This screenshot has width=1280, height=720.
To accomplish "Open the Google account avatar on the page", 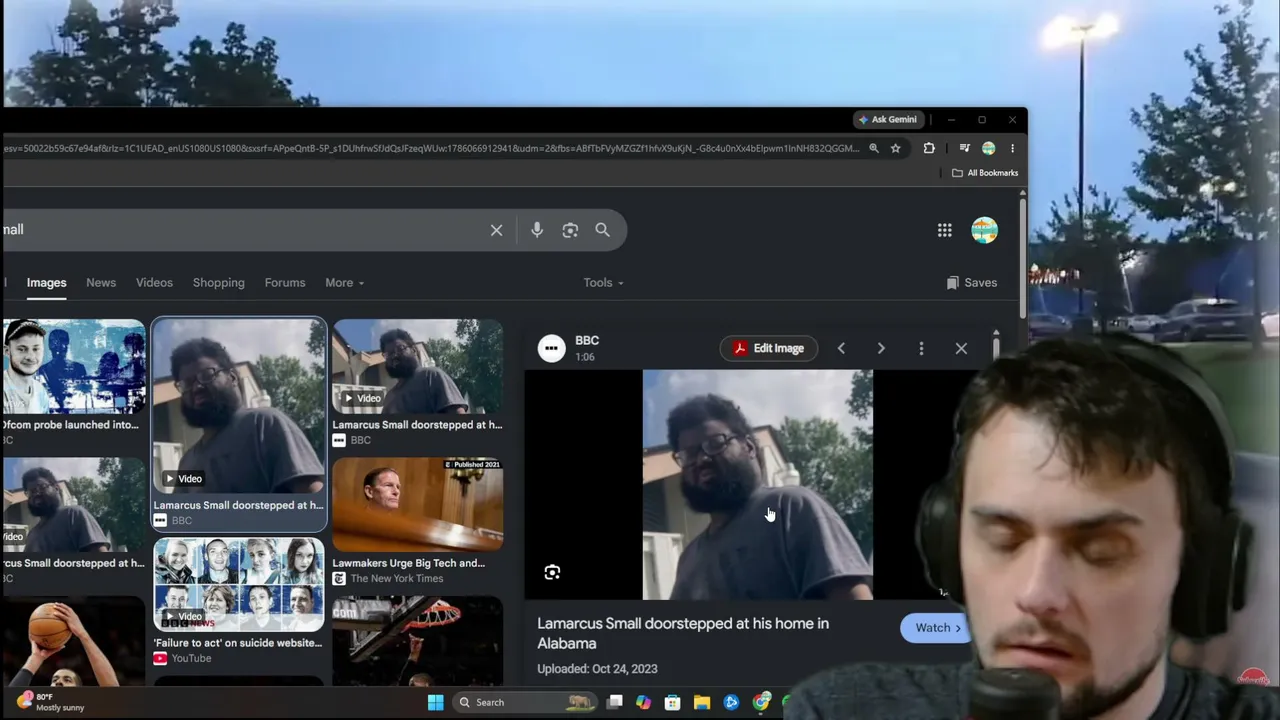I will pos(984,230).
